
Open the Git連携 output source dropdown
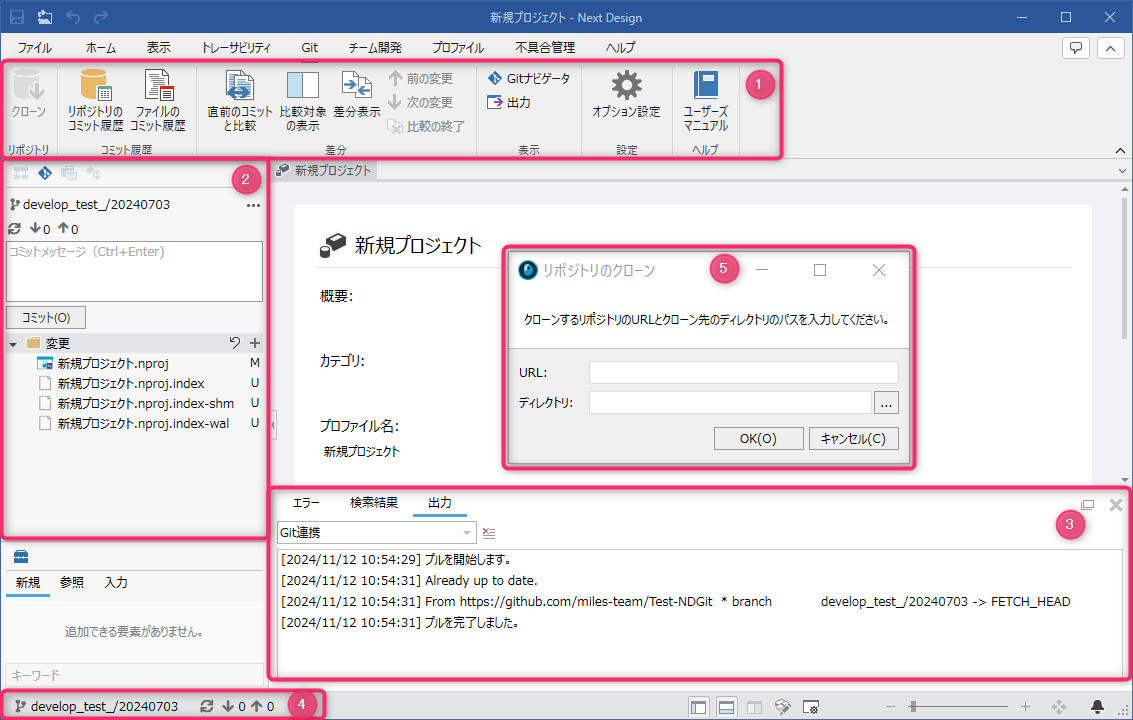pos(376,533)
